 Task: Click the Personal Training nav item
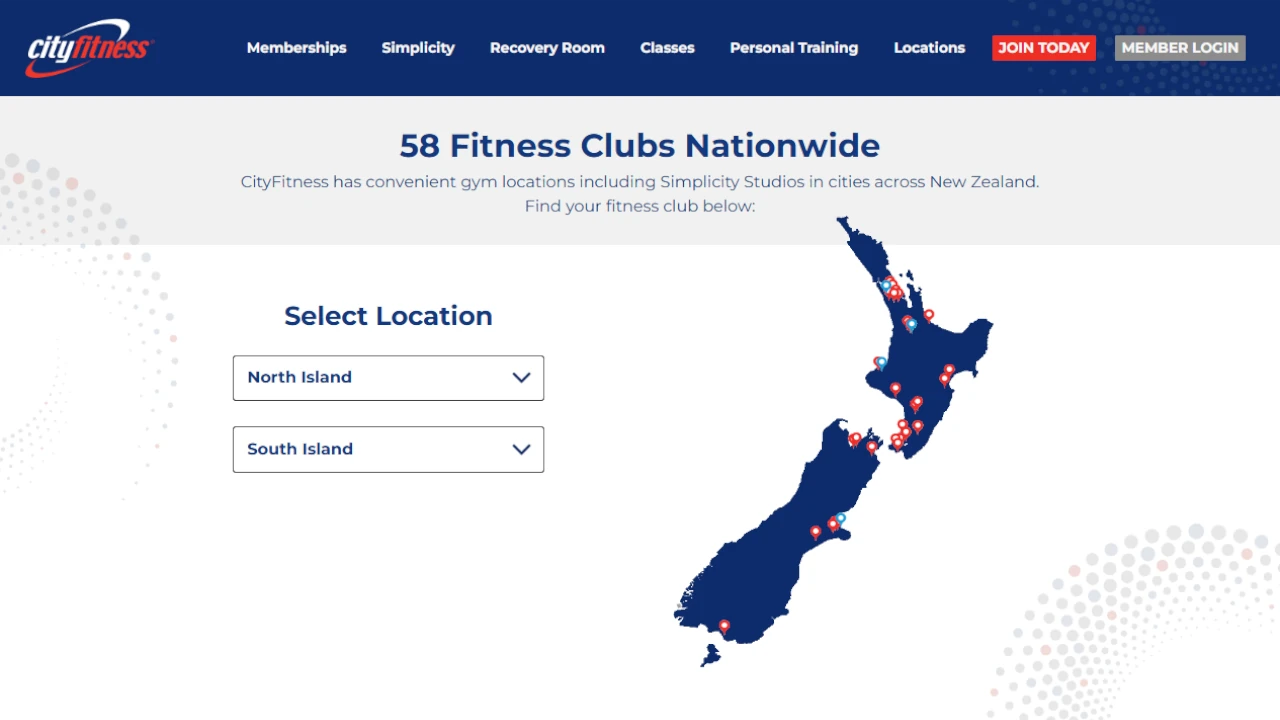794,47
